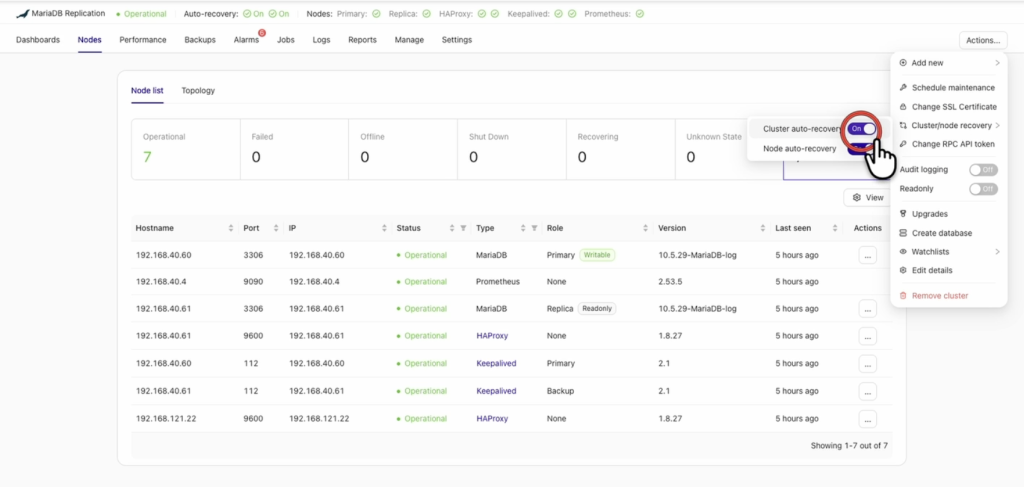The image size is (1024, 487).
Task: Click the Recovering count card
Action: pos(620,149)
